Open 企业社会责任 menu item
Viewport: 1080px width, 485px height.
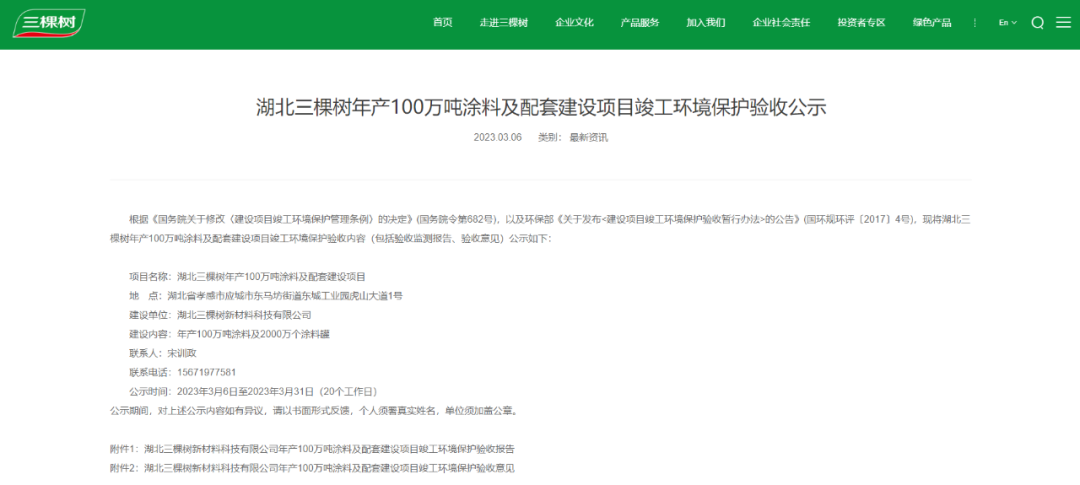point(781,23)
